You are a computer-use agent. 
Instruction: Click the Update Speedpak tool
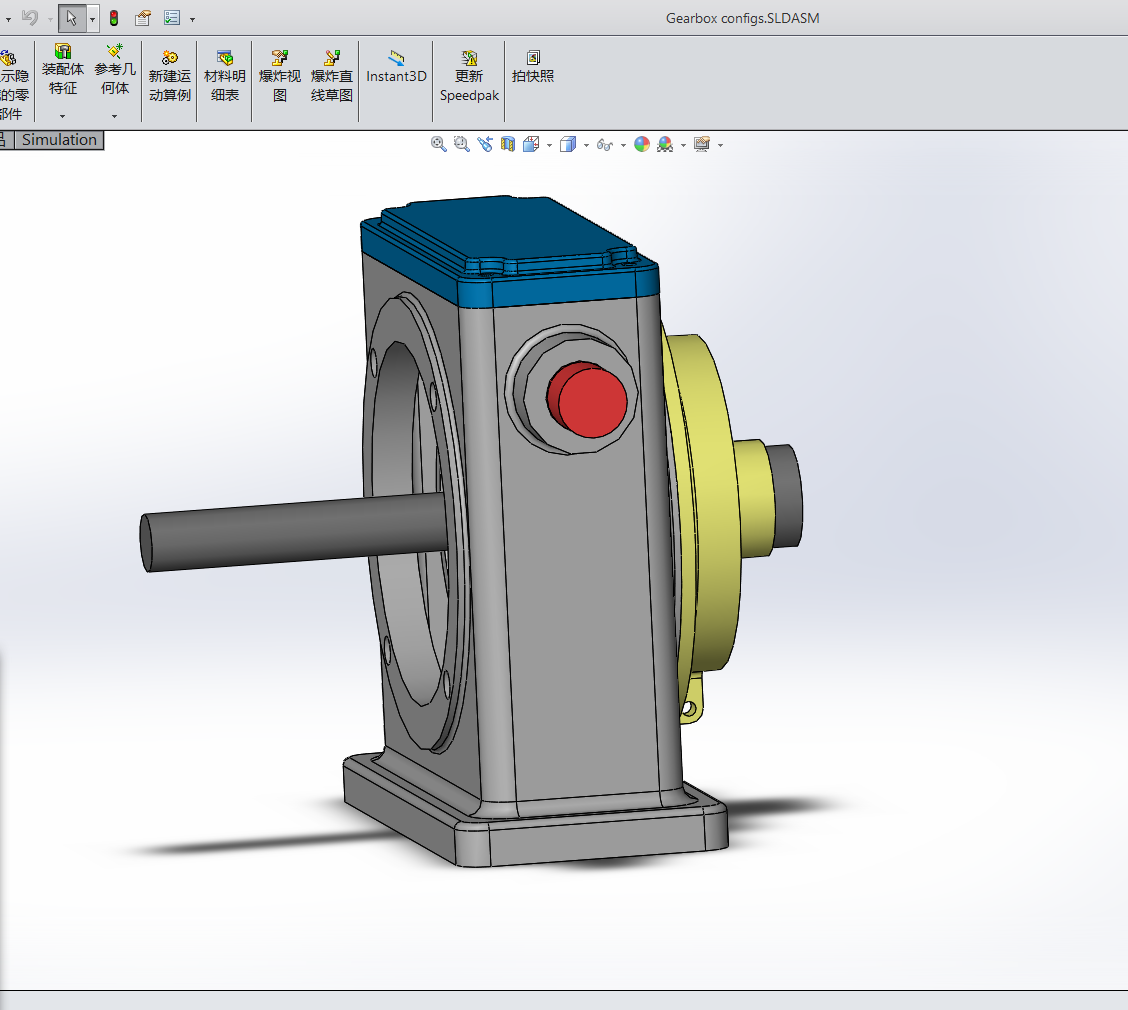pyautogui.click(x=468, y=72)
